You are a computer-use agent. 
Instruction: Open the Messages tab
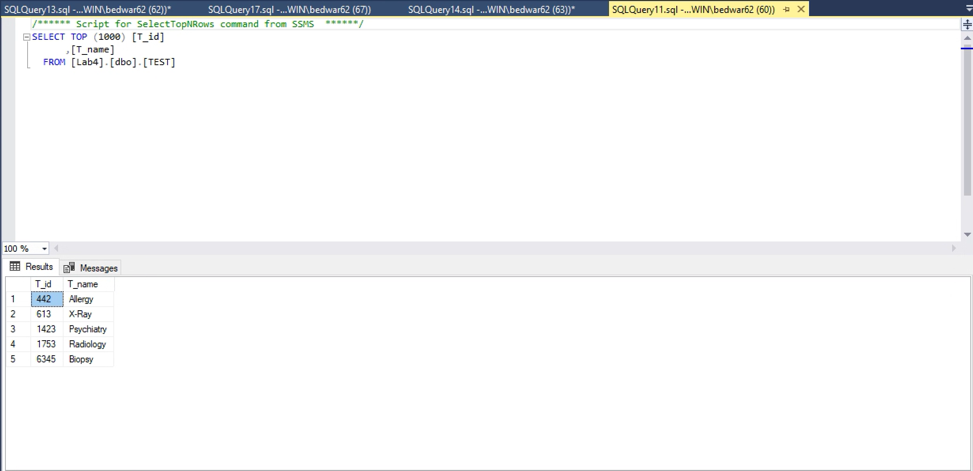[91, 268]
